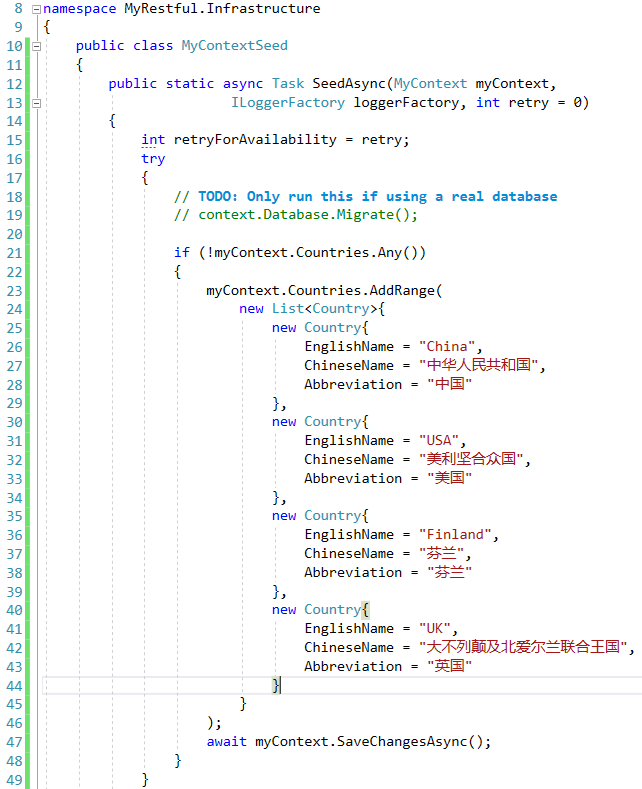Select the ILoggerFactory type on line 13
642x789 pixels.
(288, 103)
